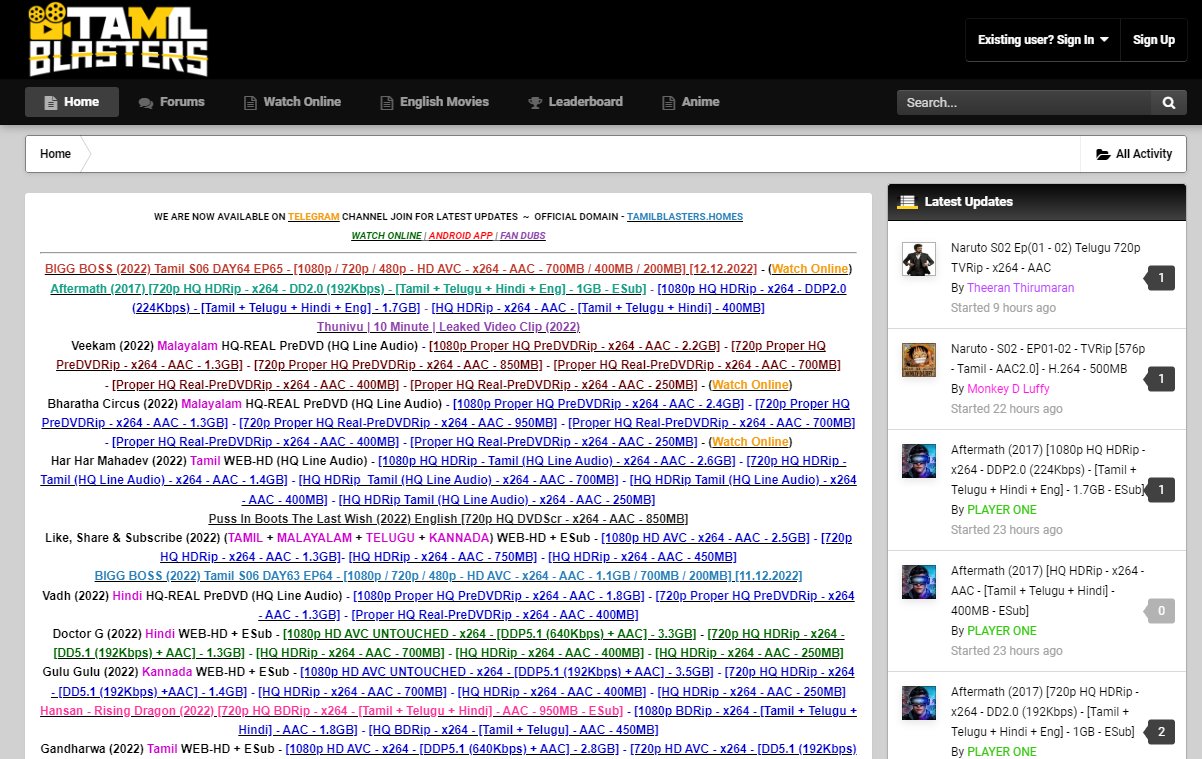The width and height of the screenshot is (1202, 759).
Task: Open the Leaderboard tab
Action: coord(575,102)
